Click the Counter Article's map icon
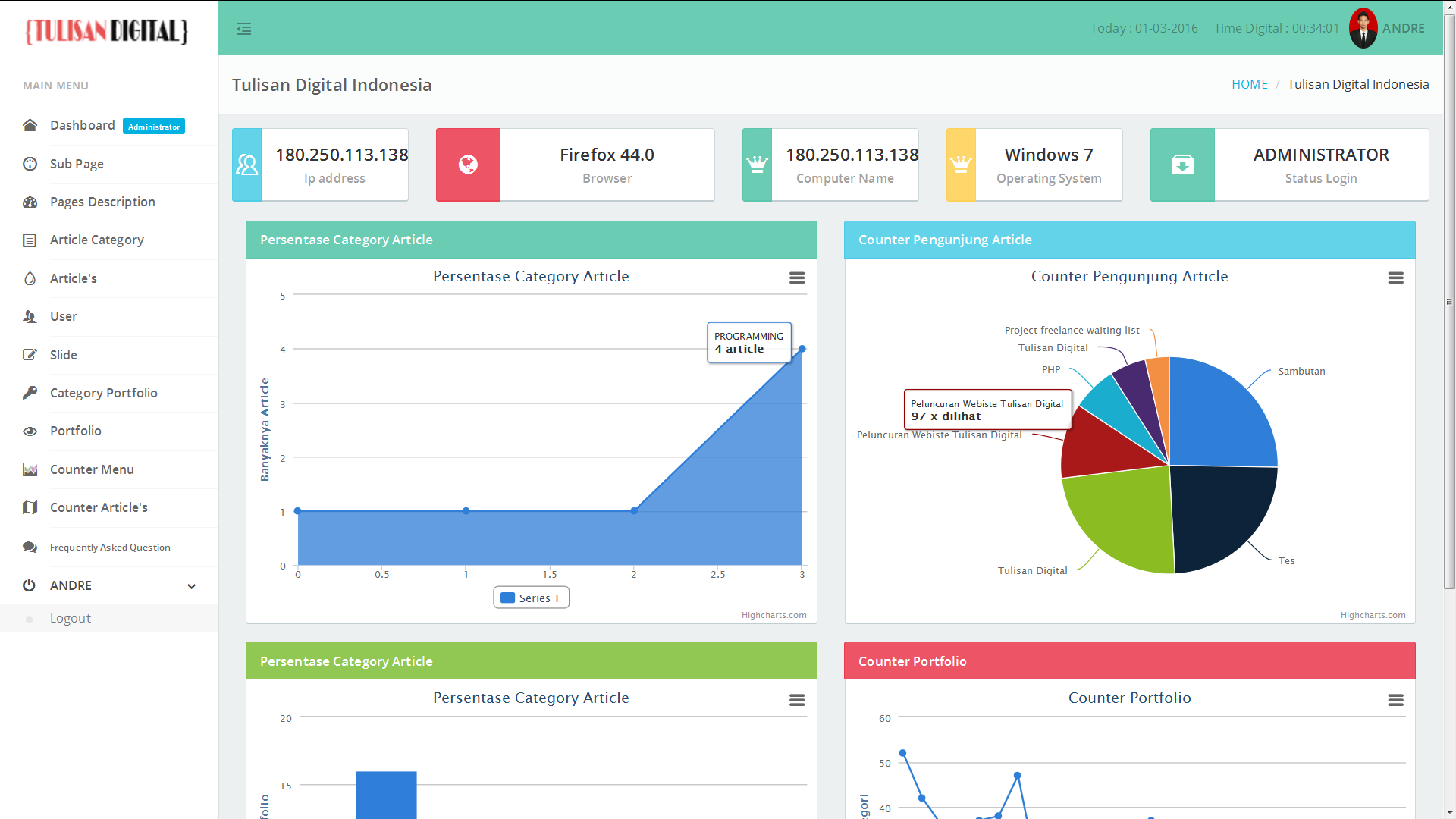Image resolution: width=1456 pixels, height=819 pixels. [x=30, y=507]
